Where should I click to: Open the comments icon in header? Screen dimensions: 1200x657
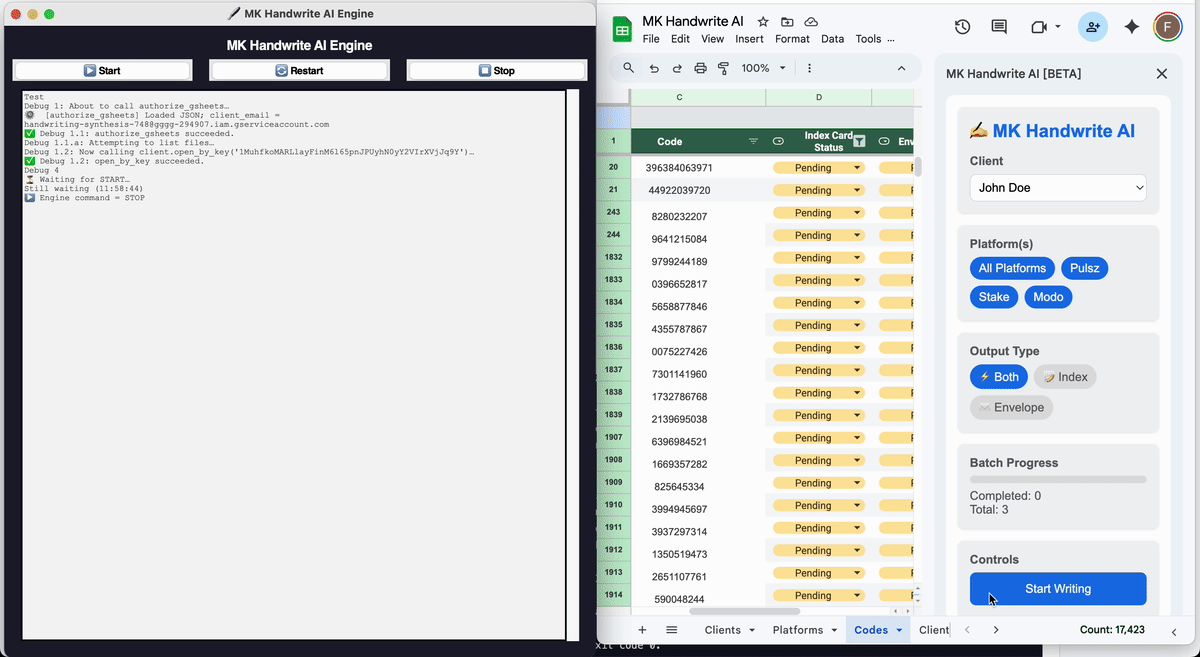(x=999, y=27)
